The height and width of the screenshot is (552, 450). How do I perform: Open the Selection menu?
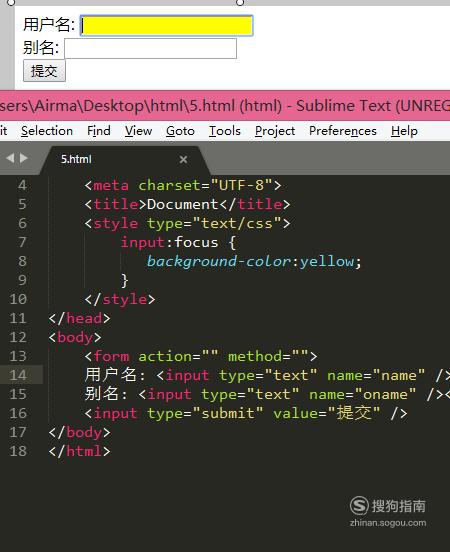pos(47,131)
